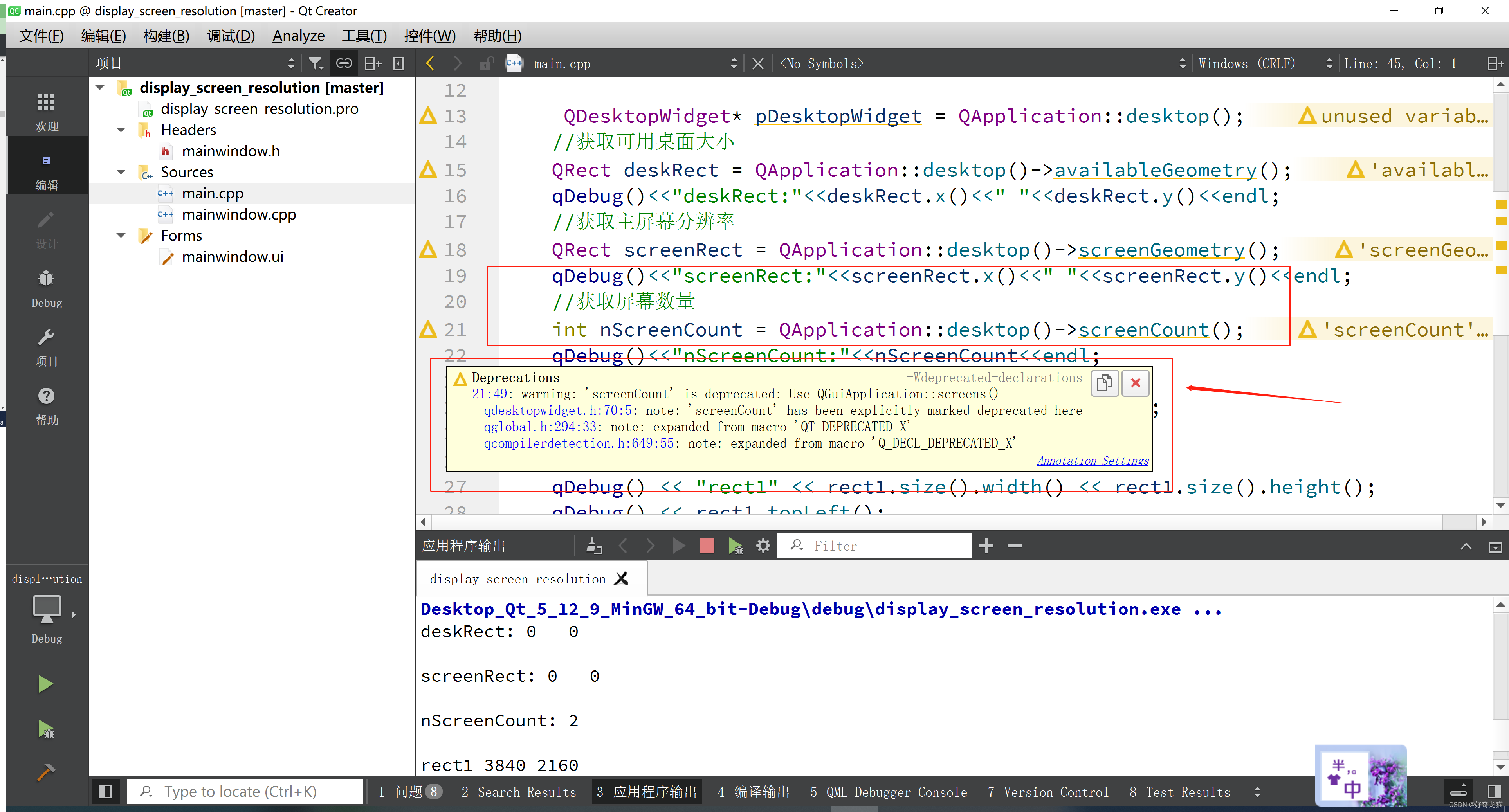Split the editor view
Screen dimensions: 1509x812
(x=1496, y=63)
